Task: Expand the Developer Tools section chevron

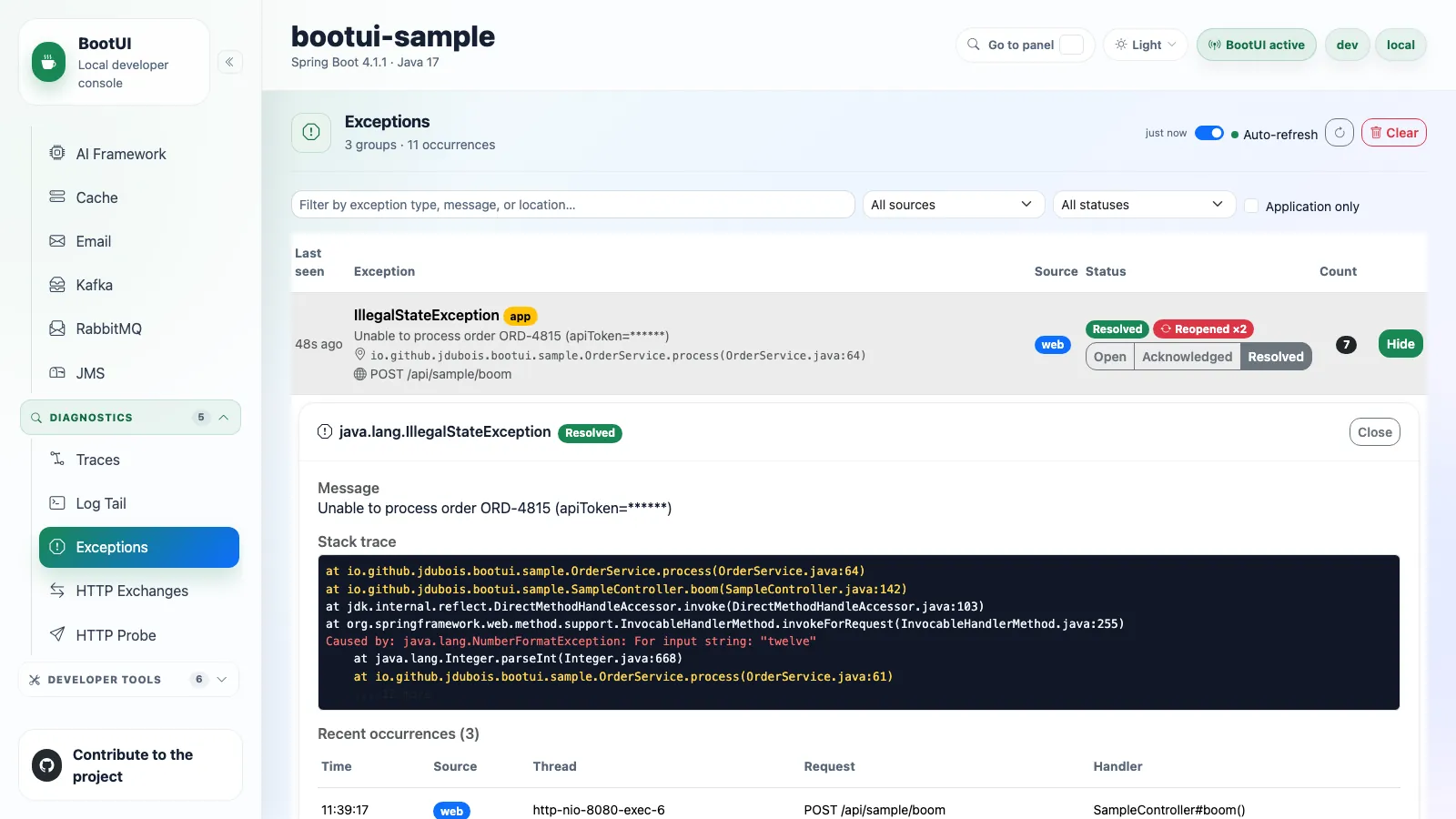Action: tap(222, 680)
